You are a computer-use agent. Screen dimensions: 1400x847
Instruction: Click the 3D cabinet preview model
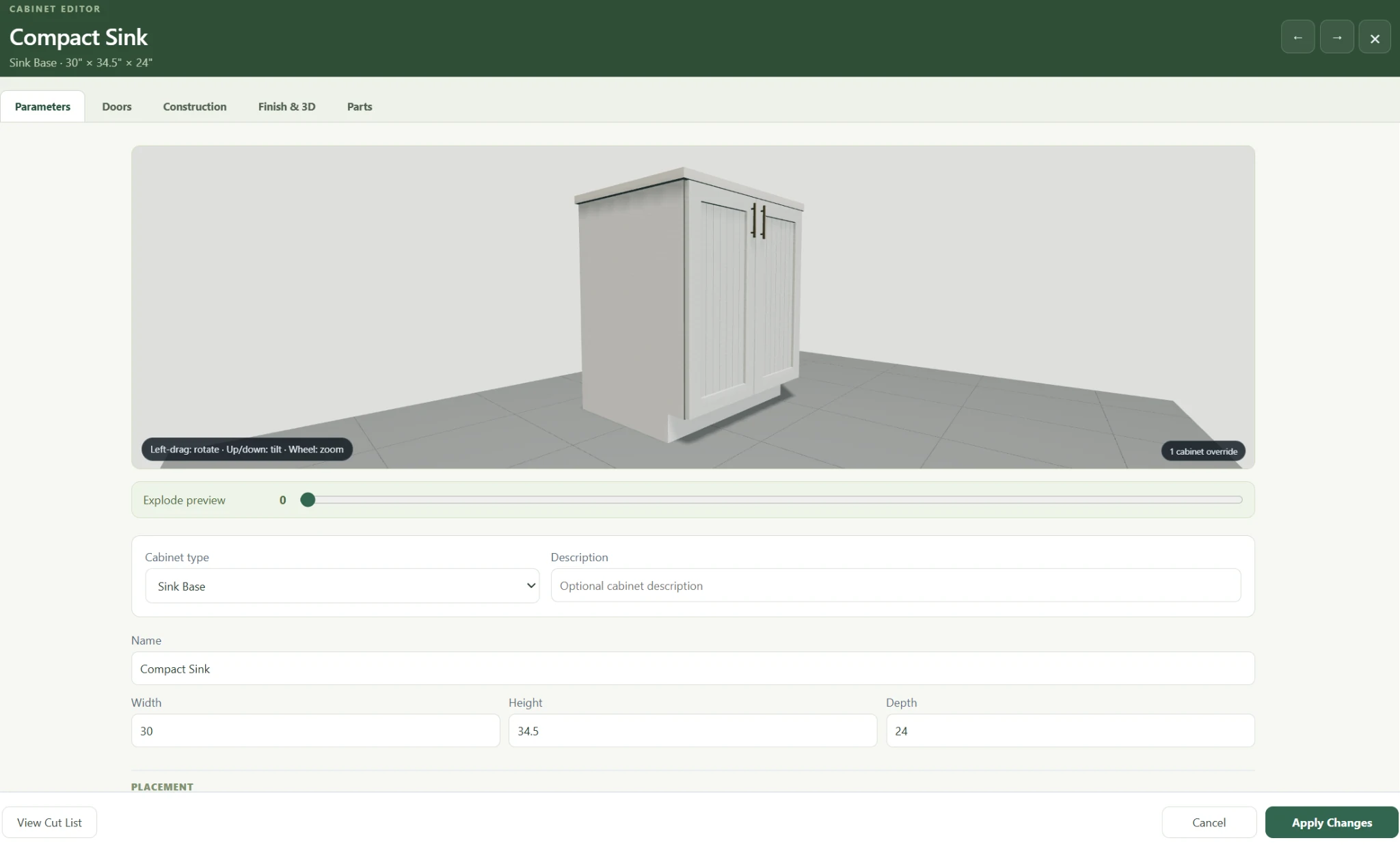pos(689,304)
